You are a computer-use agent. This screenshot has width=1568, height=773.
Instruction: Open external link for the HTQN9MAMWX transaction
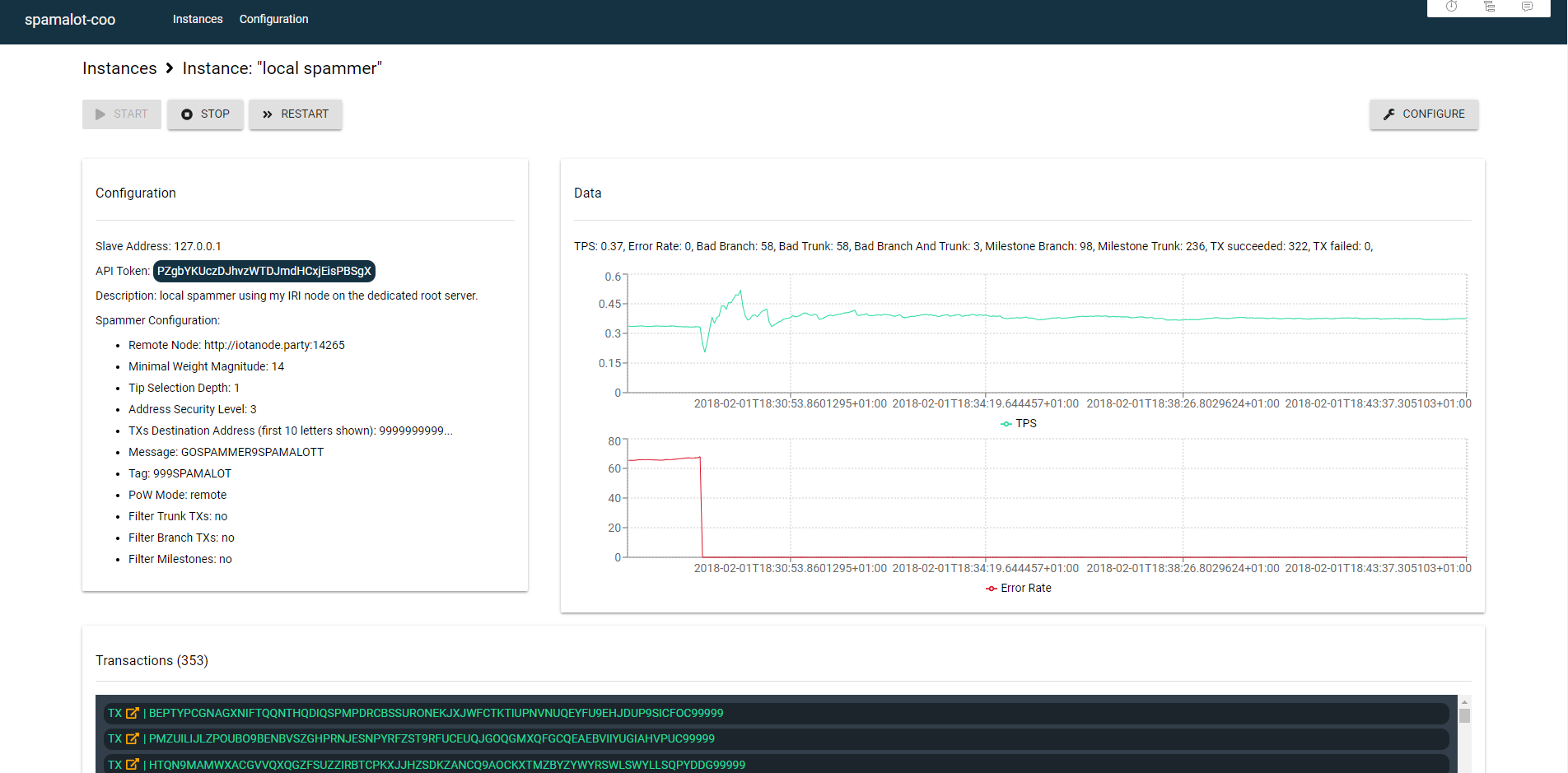pyautogui.click(x=132, y=765)
